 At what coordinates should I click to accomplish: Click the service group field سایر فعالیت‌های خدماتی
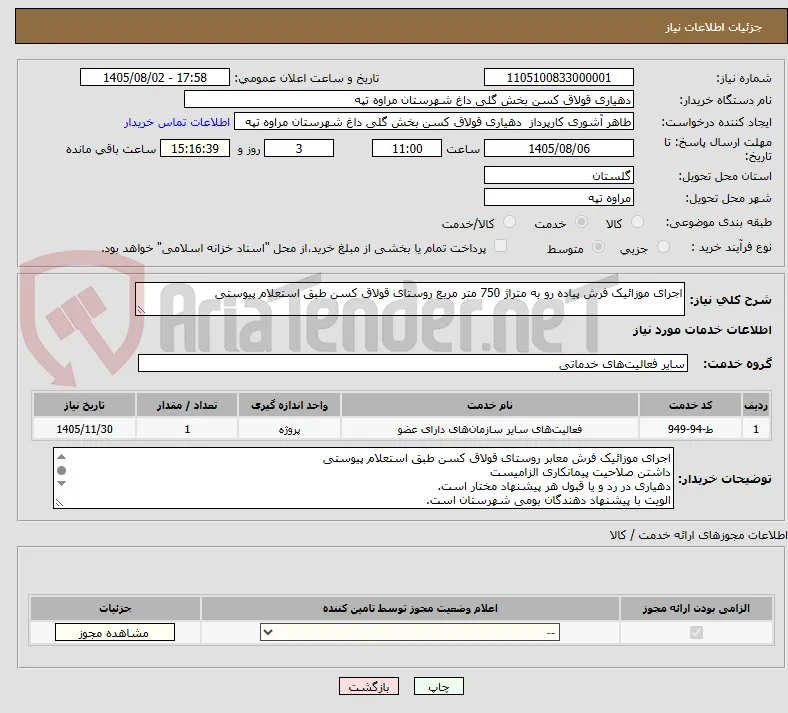click(x=413, y=363)
